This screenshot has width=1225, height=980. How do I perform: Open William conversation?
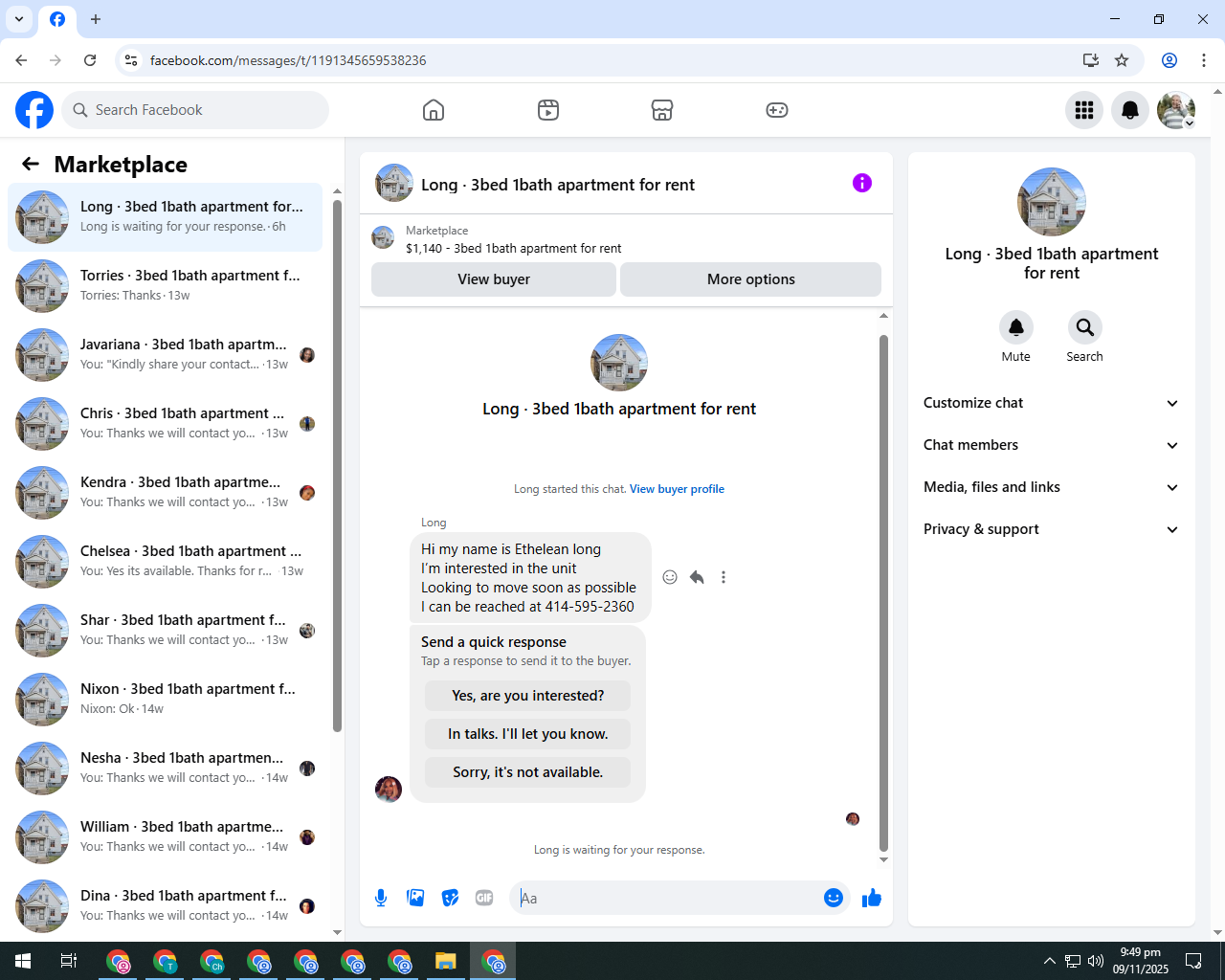[165, 837]
